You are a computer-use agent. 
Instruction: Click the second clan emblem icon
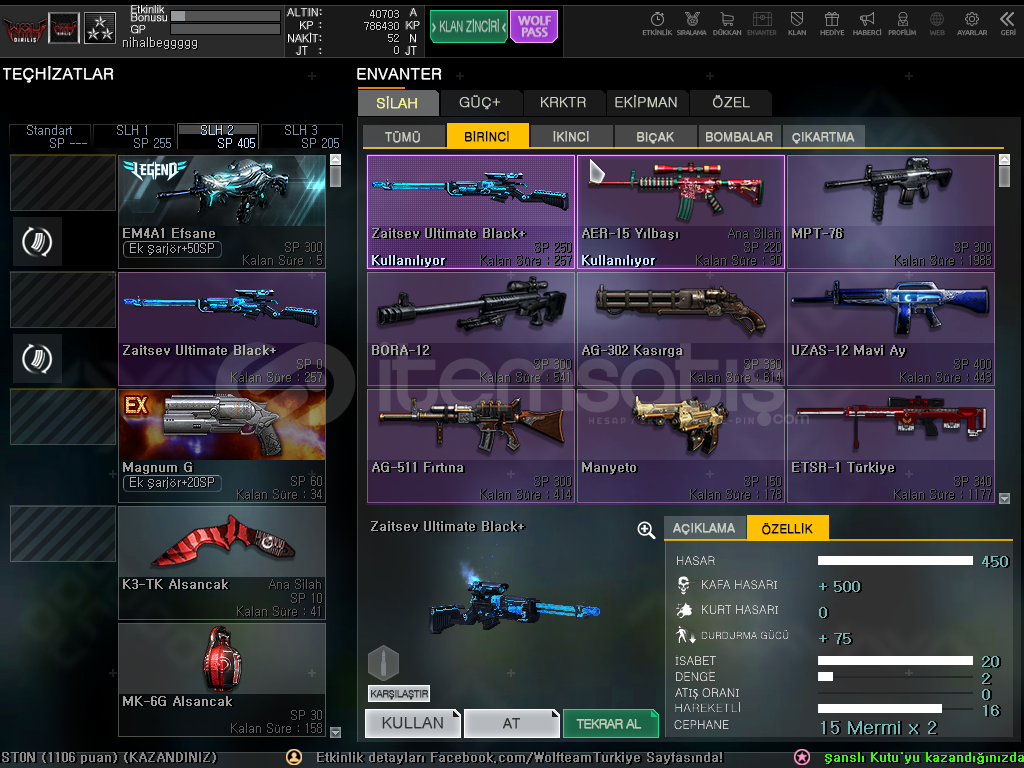coord(64,28)
